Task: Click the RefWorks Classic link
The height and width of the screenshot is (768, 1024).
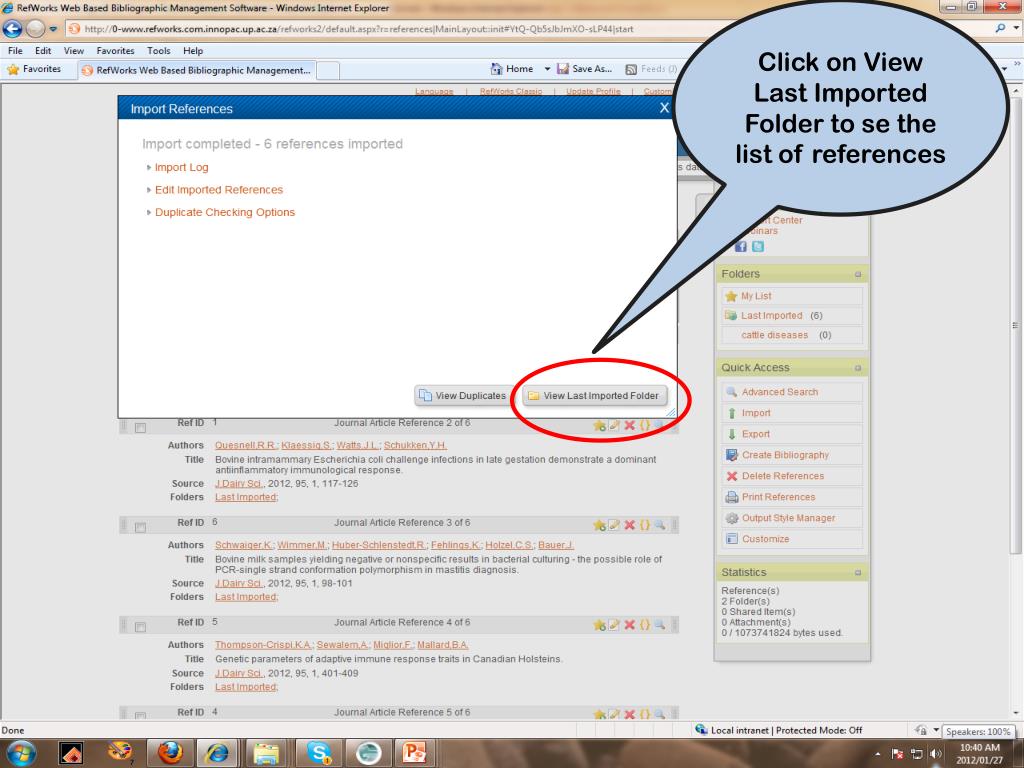Action: pyautogui.click(x=511, y=91)
